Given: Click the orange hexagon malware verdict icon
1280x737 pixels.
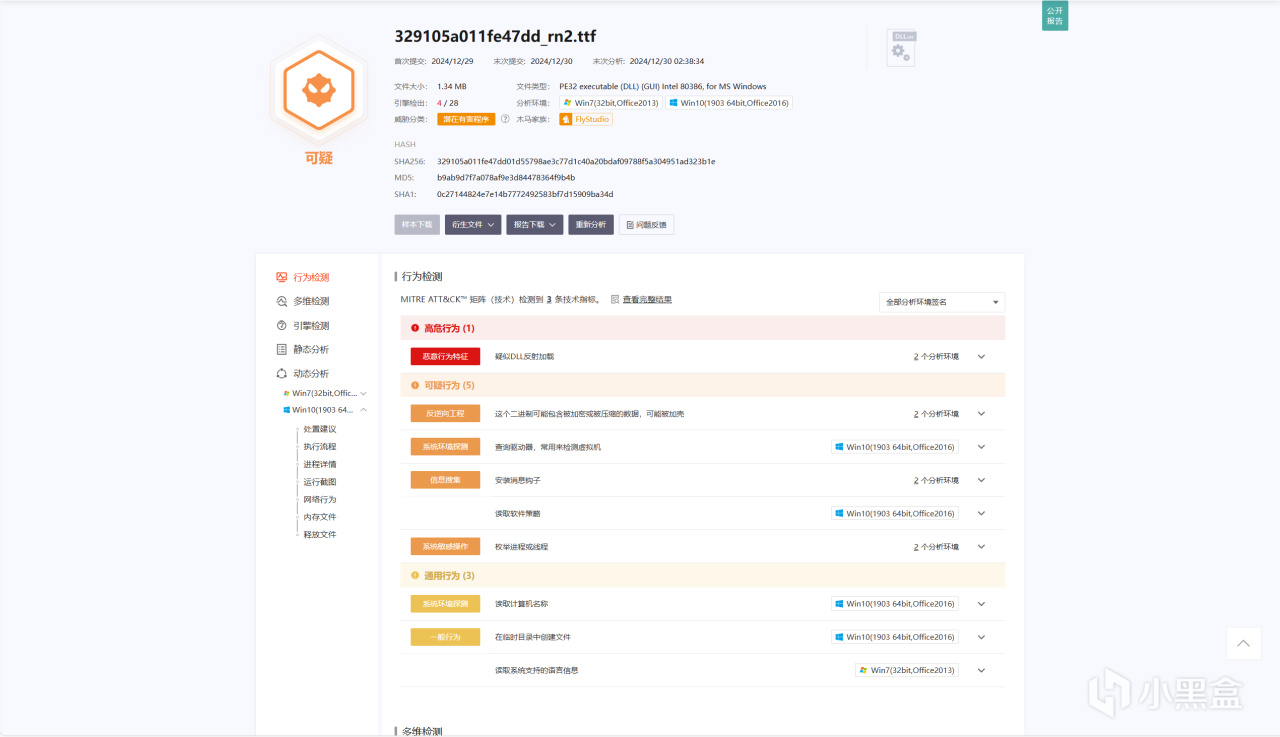Looking at the screenshot, I should click(x=319, y=91).
